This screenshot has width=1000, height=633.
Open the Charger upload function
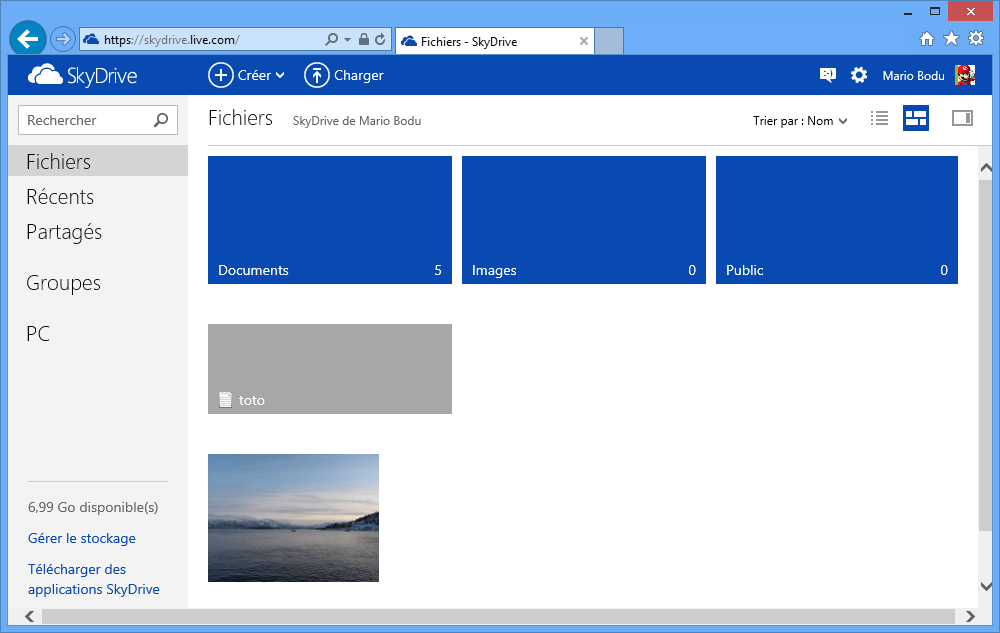[x=343, y=75]
